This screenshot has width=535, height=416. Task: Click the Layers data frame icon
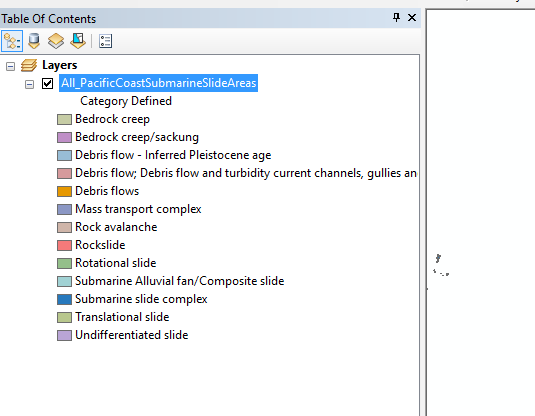29,65
